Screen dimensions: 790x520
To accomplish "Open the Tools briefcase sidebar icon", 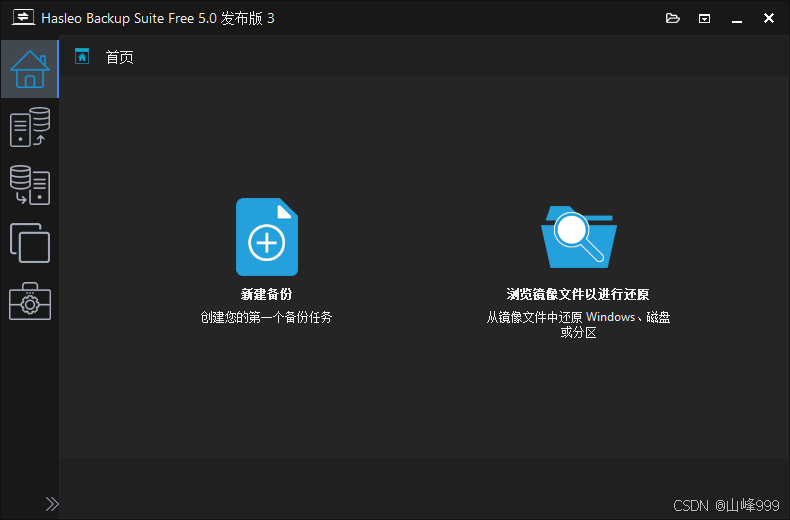I will coord(30,301).
